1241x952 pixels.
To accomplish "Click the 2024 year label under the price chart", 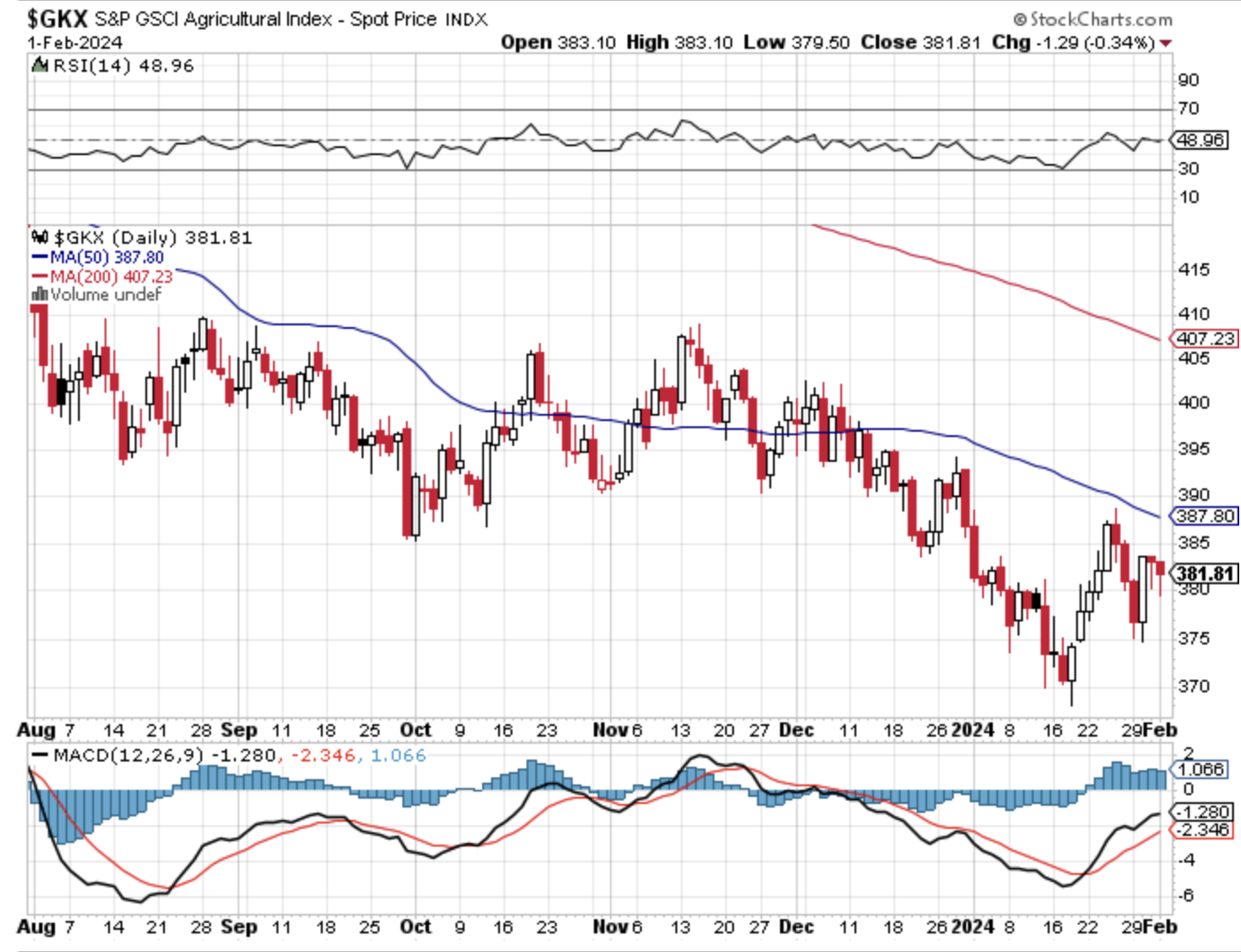I will [x=972, y=730].
